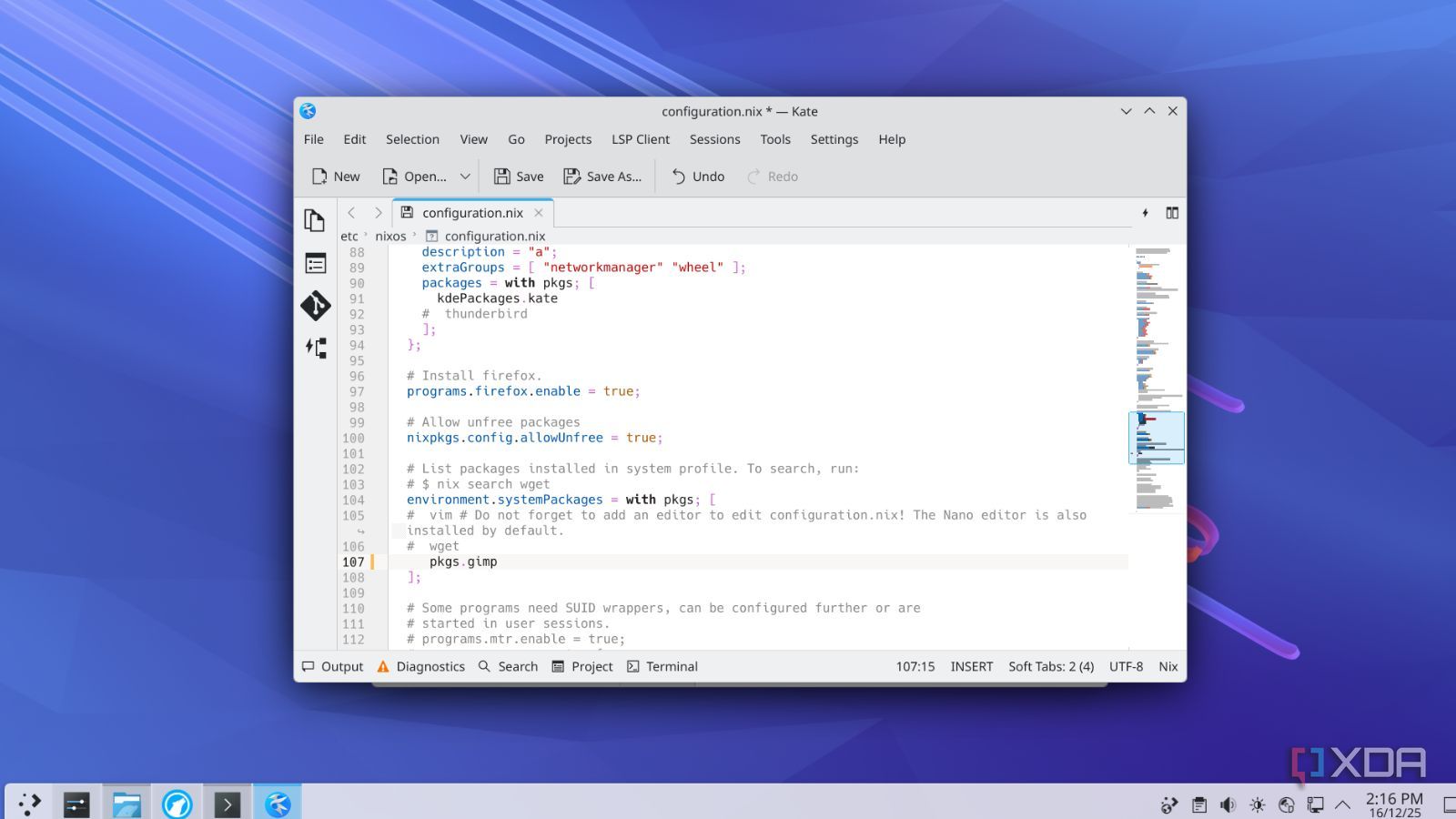Click Save As... in the toolbar
This screenshot has width=1456, height=819.
602,177
